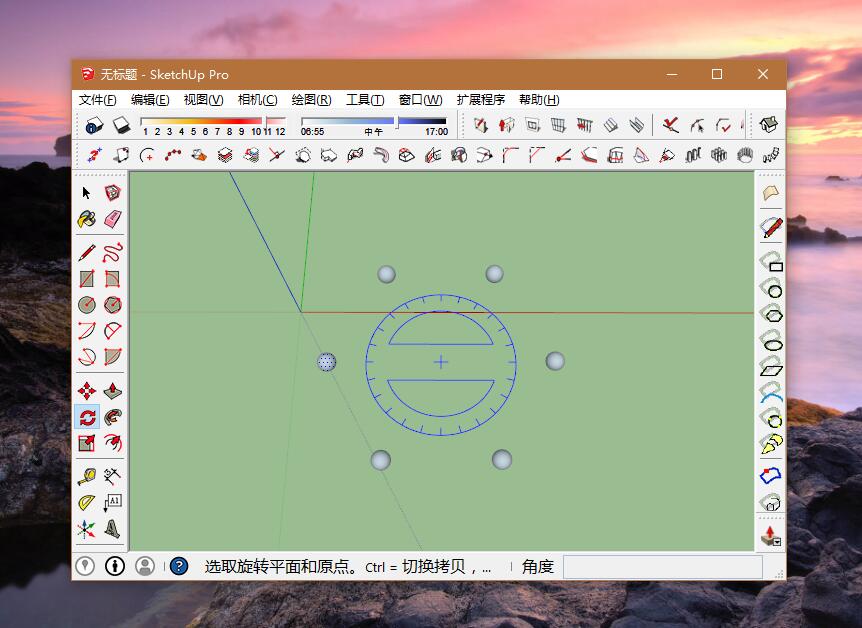Choose the polygon on surface tool
Viewport: 862px width, 628px height.
771,313
